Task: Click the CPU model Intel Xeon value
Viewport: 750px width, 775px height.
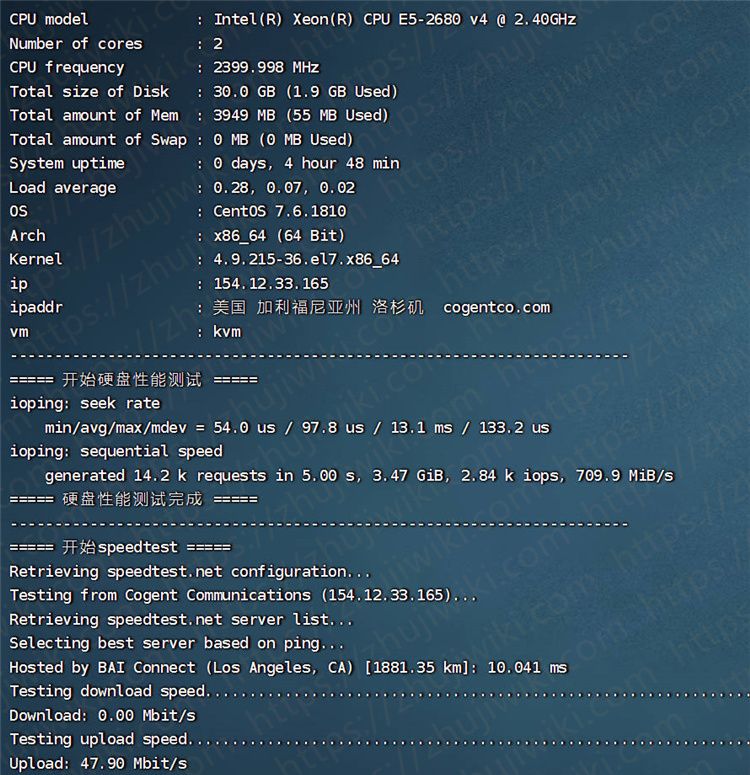Action: click(x=394, y=19)
